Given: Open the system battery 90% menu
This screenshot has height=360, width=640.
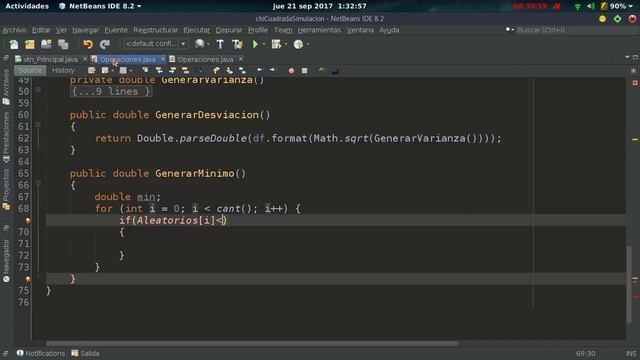Looking at the screenshot, I should [x=617, y=6].
